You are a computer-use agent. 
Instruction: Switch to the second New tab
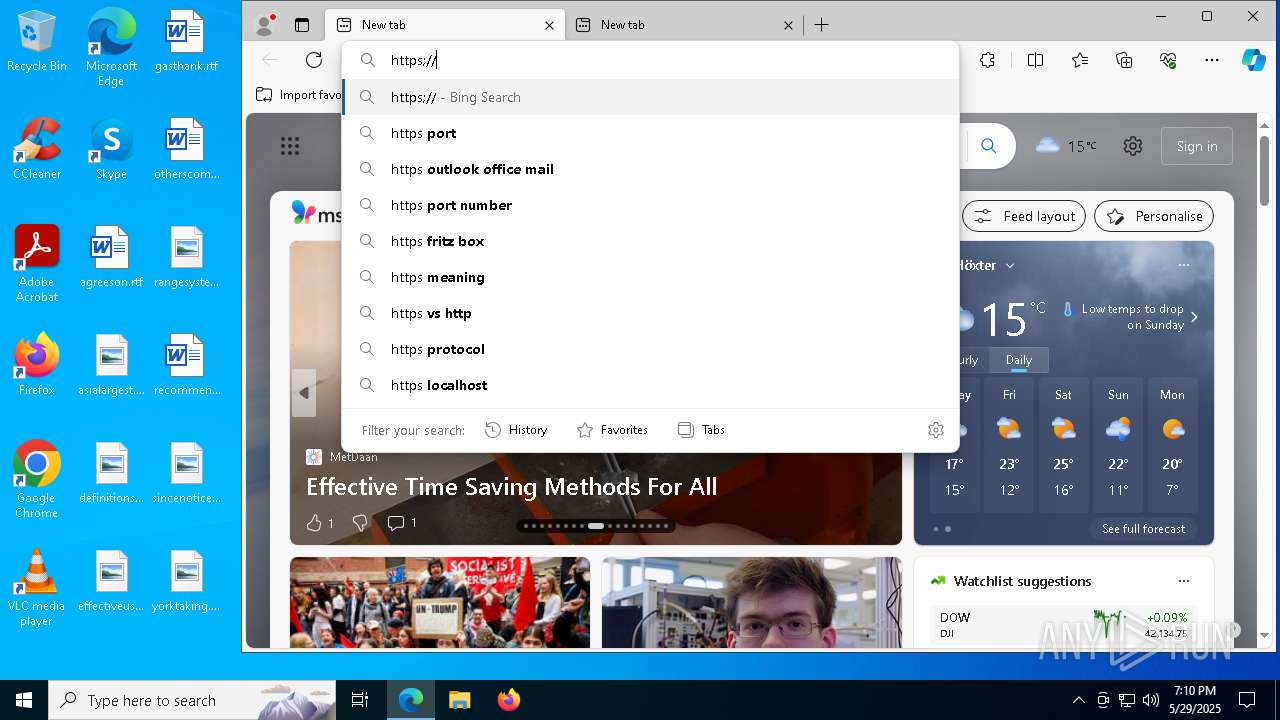pos(685,25)
